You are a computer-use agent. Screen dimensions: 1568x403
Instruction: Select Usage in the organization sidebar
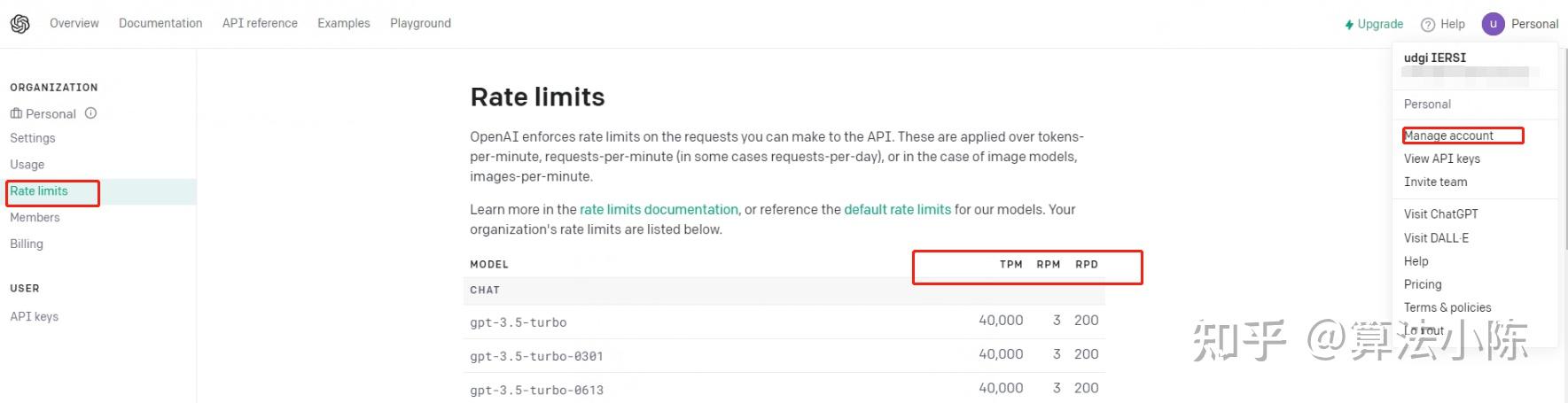(x=27, y=165)
